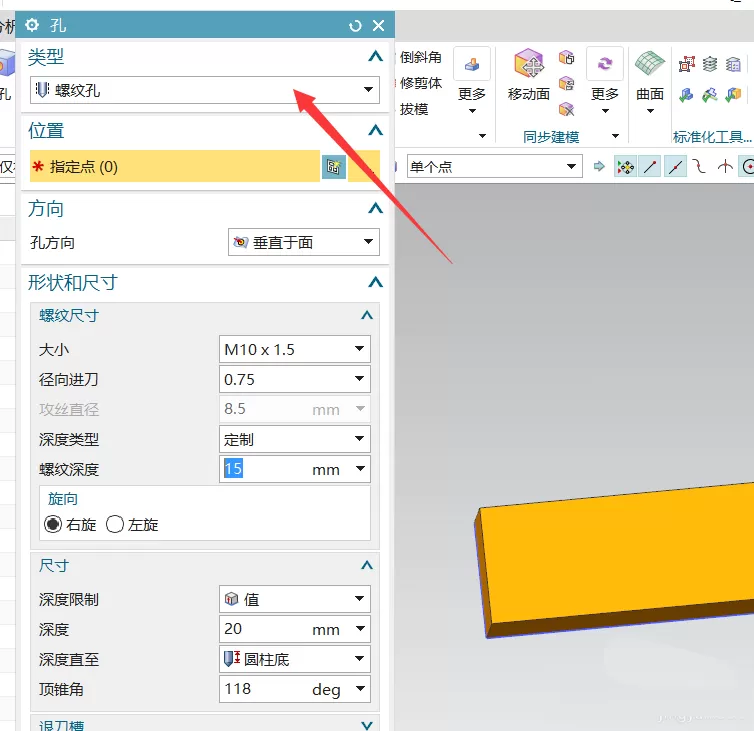Click the 移动面 move face tool

(x=528, y=75)
